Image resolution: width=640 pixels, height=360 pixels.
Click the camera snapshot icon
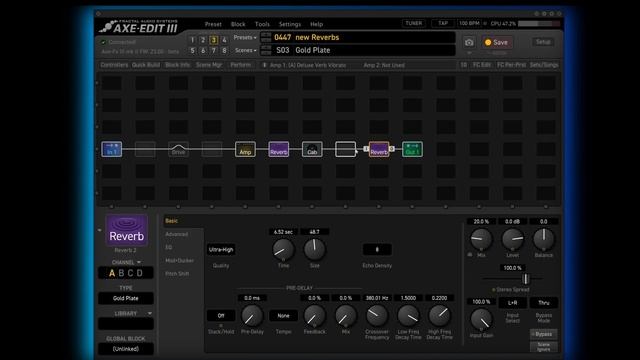469,42
